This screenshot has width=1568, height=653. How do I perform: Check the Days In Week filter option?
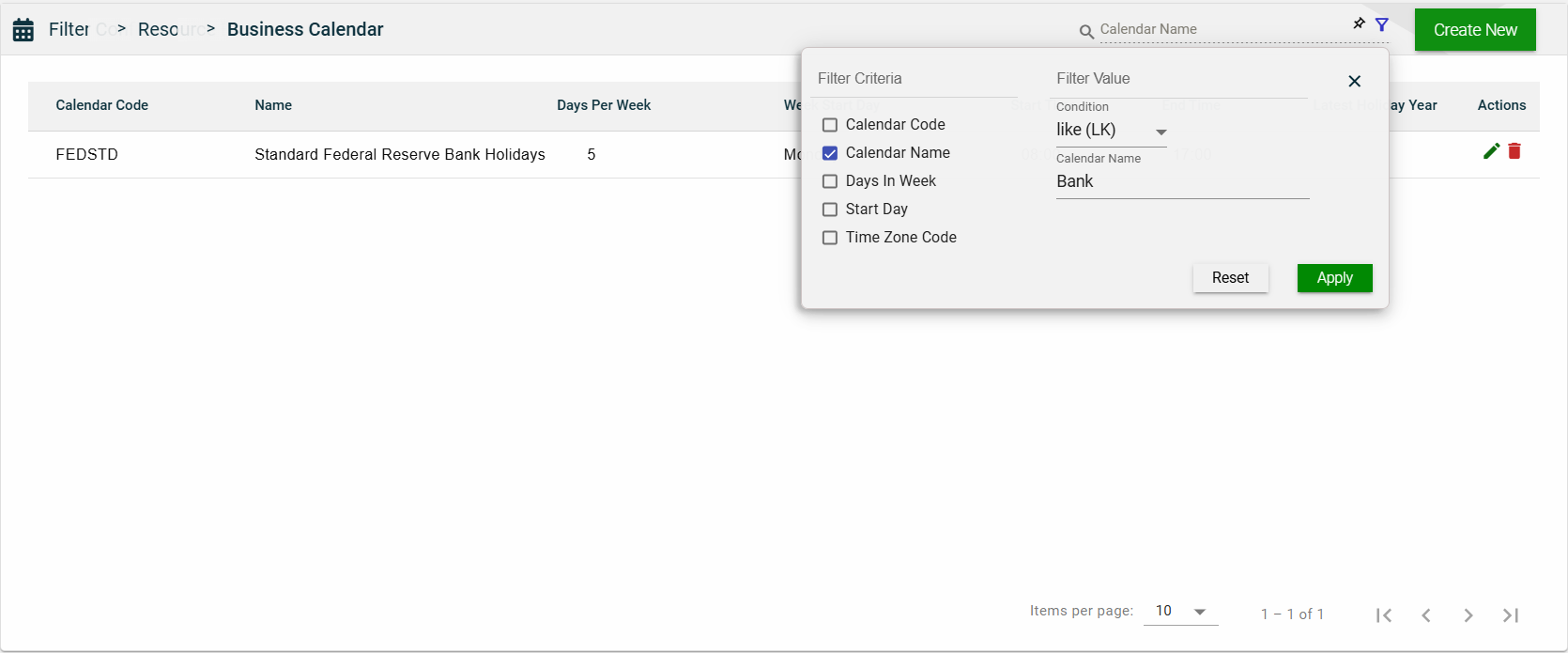[830, 181]
